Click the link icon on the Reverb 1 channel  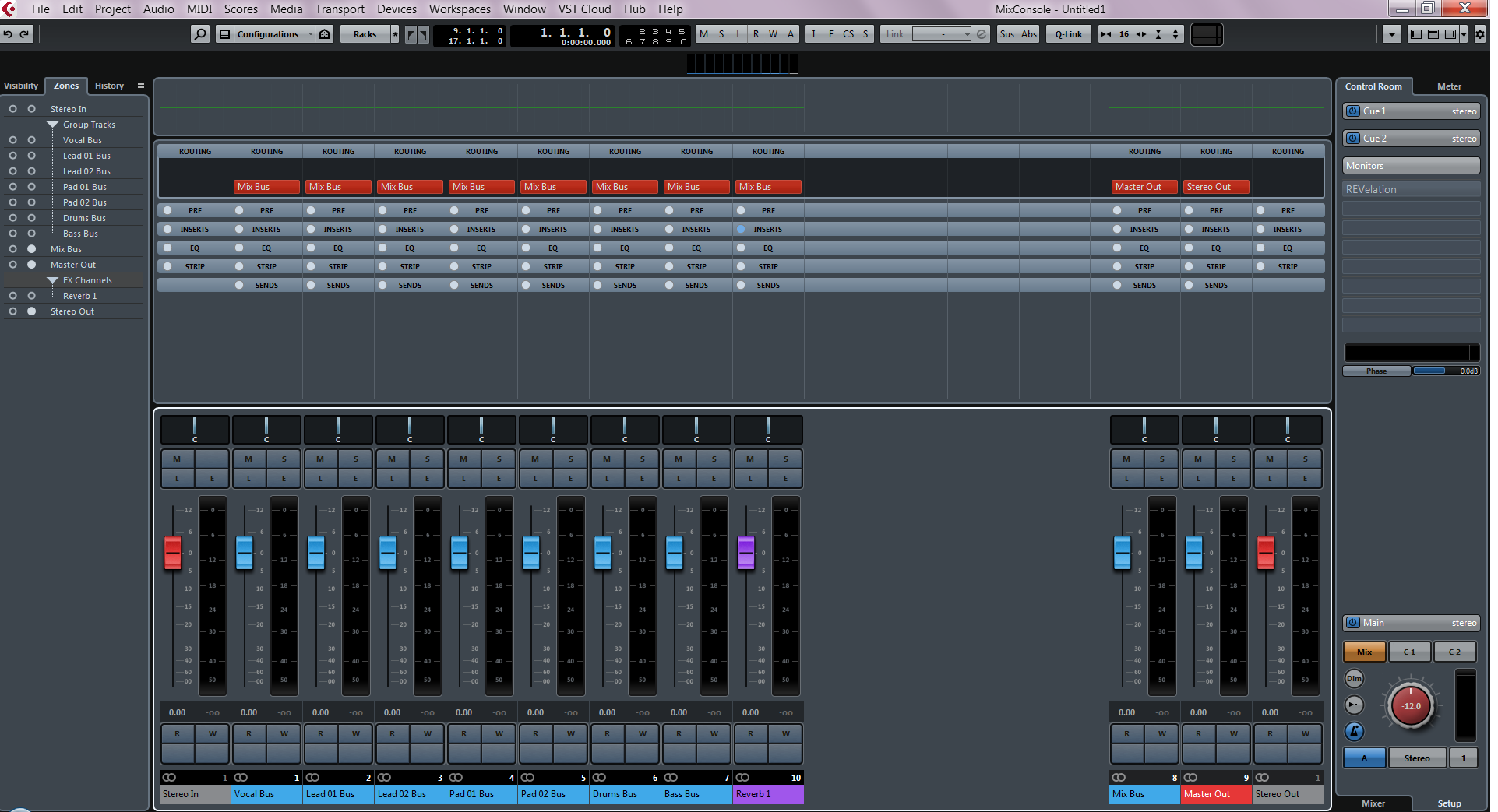[743, 778]
